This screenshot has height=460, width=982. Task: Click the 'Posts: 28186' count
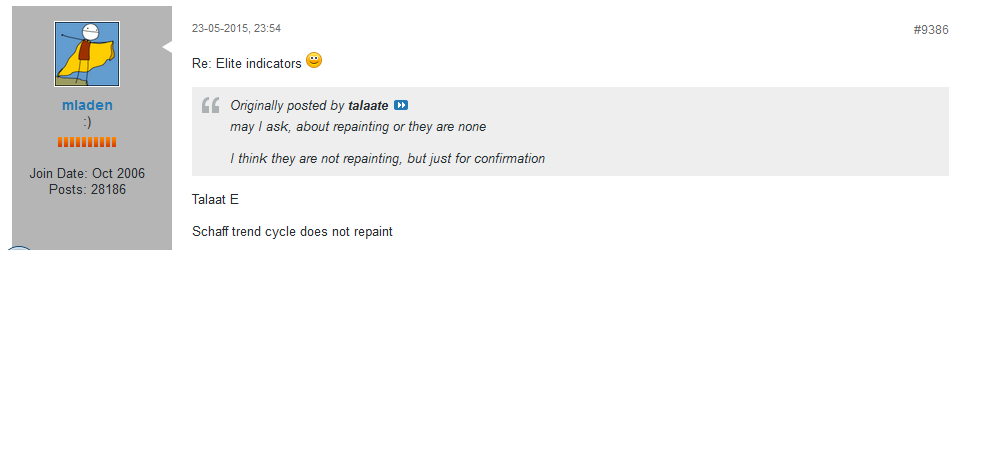pos(87,189)
